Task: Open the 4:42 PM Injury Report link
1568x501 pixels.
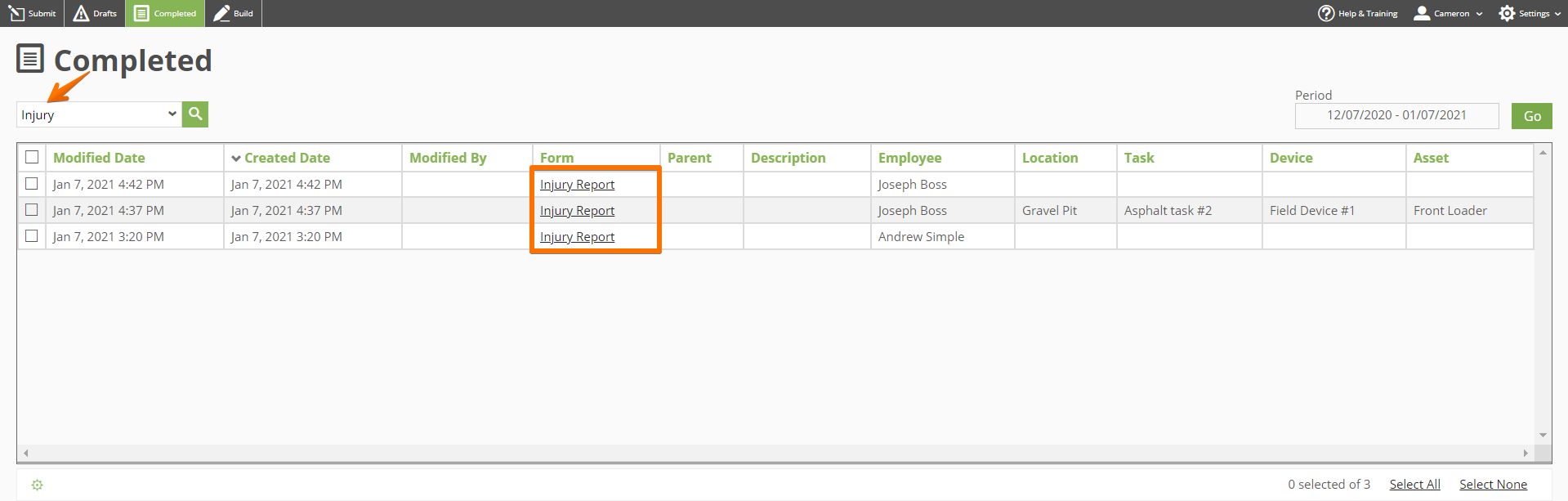Action: point(577,185)
